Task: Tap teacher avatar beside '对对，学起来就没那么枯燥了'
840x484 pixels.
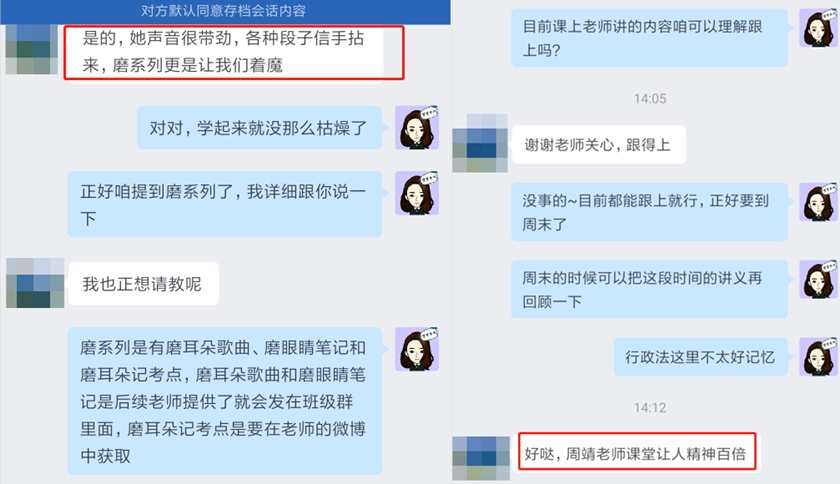Action: pyautogui.click(x=417, y=128)
